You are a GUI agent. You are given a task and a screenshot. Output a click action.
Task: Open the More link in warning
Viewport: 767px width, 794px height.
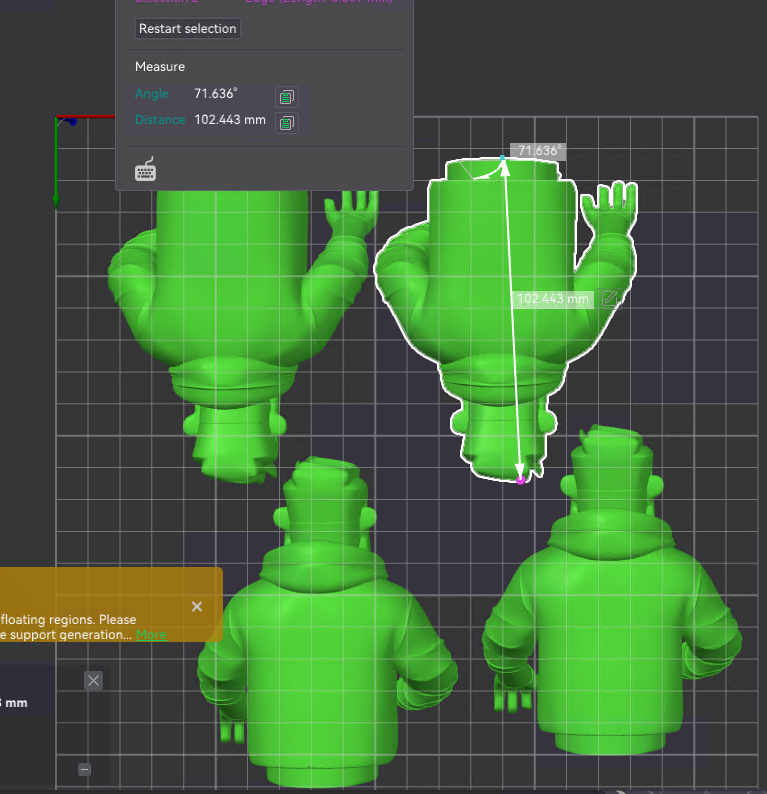152,635
